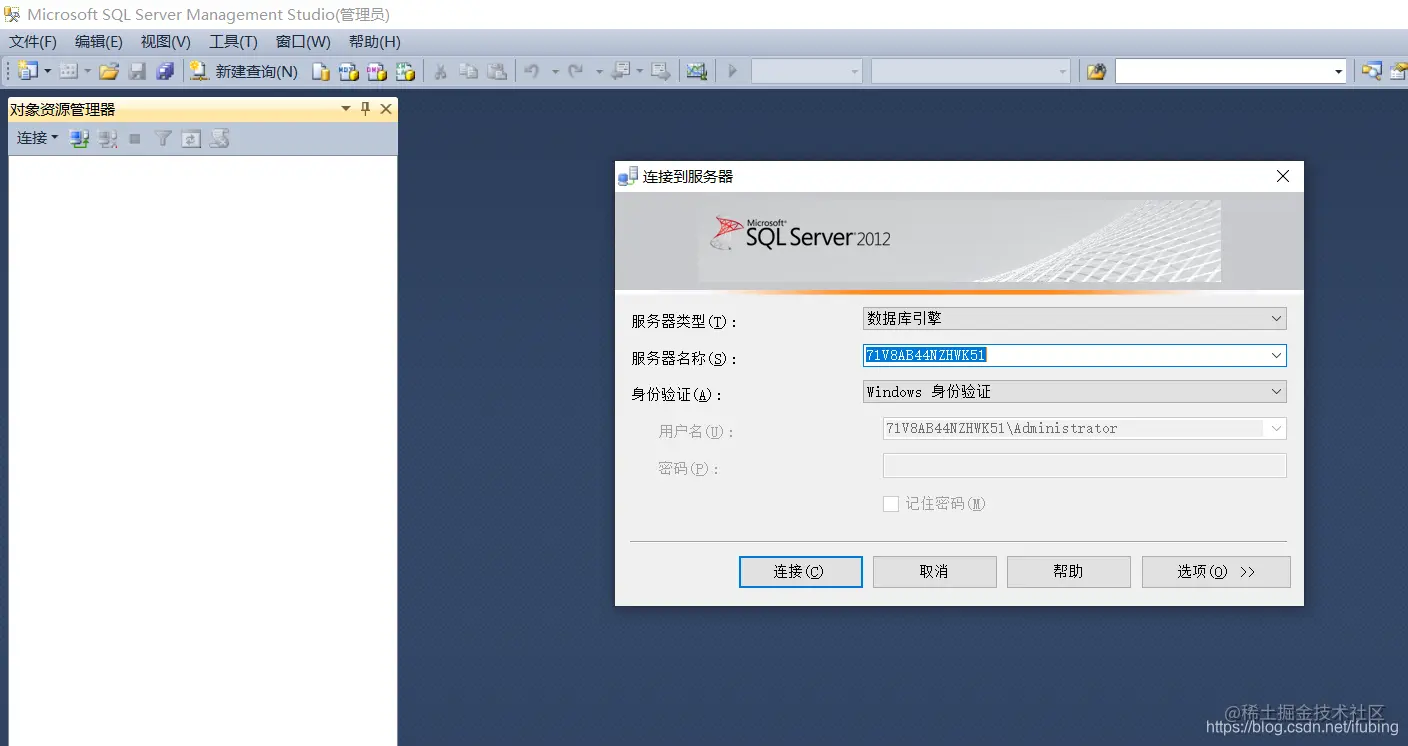Open the 服务器类型 dropdown
This screenshot has width=1408, height=746.
point(1075,318)
